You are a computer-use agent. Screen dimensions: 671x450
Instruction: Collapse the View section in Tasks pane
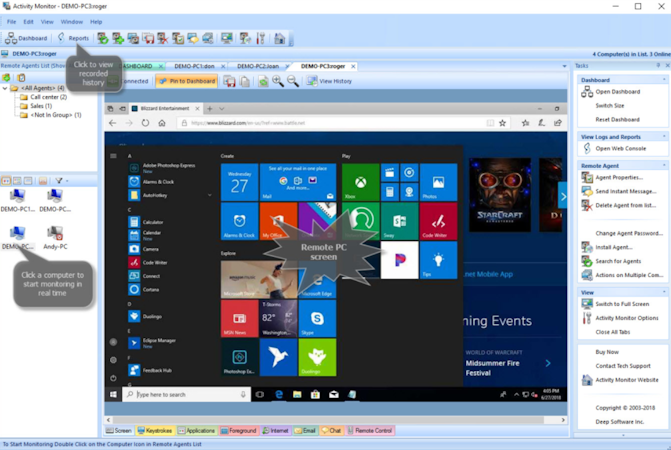[x=664, y=292]
